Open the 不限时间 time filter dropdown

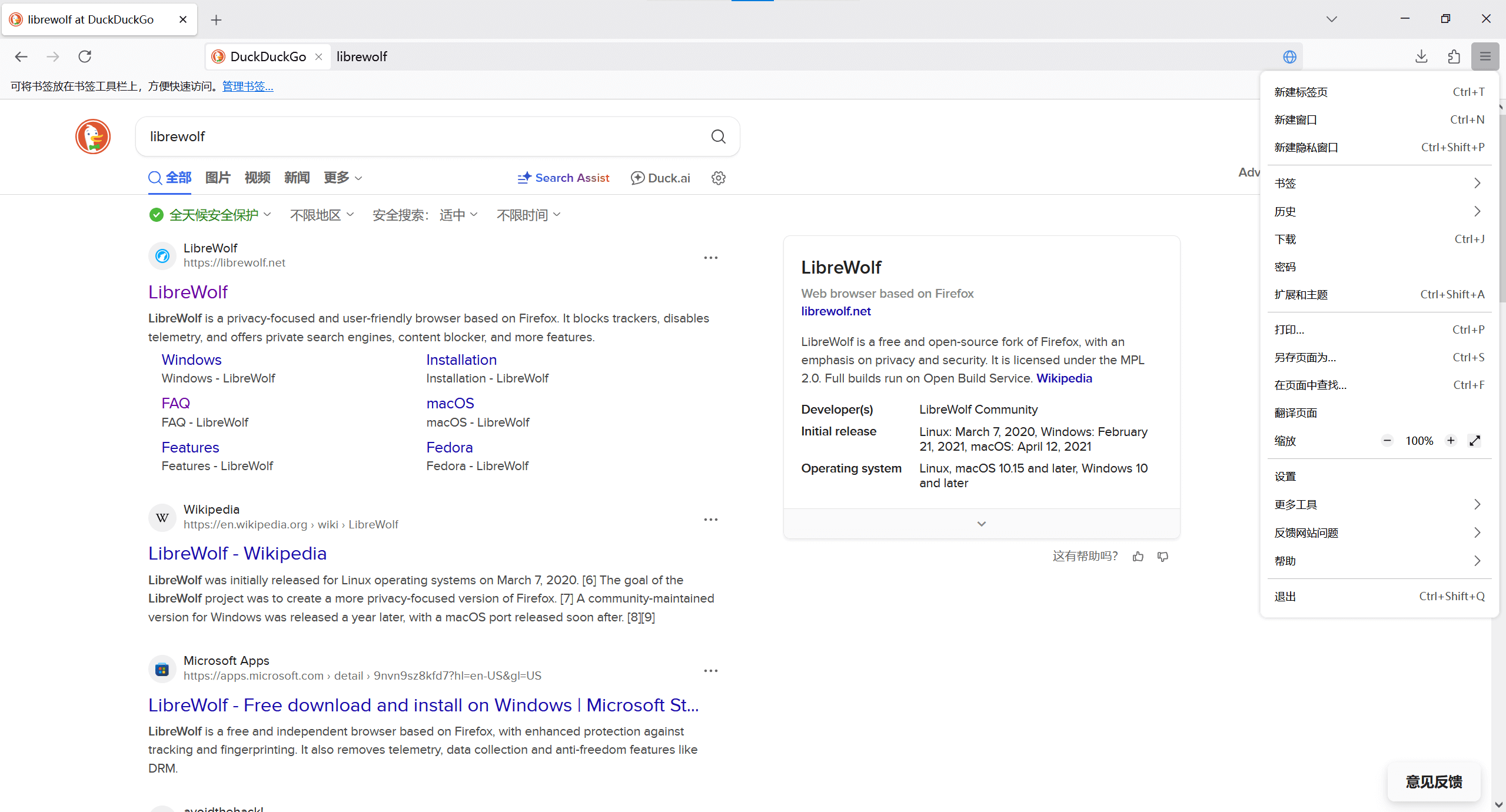(528, 215)
